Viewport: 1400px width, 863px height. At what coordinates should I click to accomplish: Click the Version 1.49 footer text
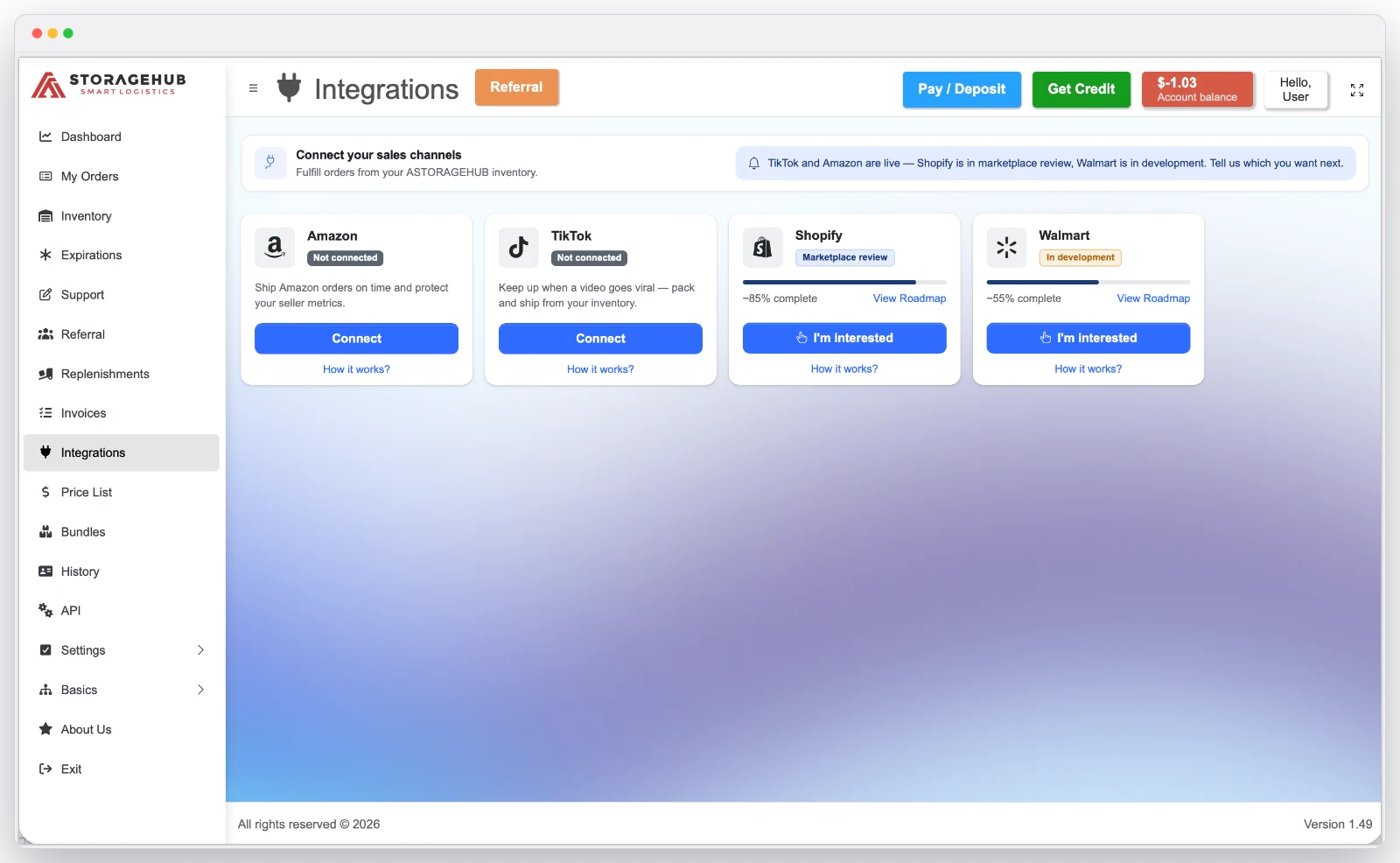click(x=1338, y=824)
